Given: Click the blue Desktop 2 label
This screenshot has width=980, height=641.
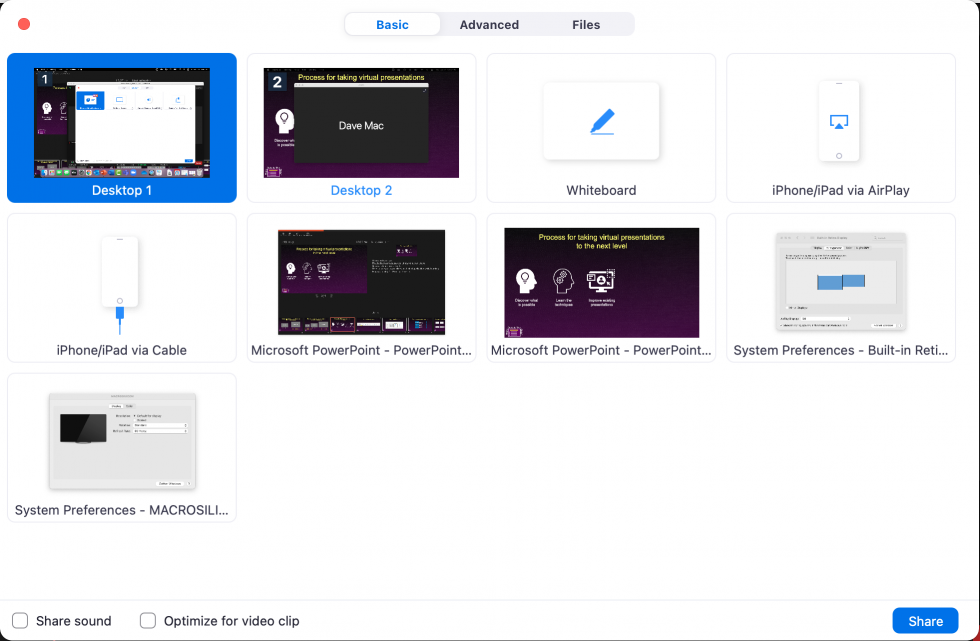Looking at the screenshot, I should 361,190.
